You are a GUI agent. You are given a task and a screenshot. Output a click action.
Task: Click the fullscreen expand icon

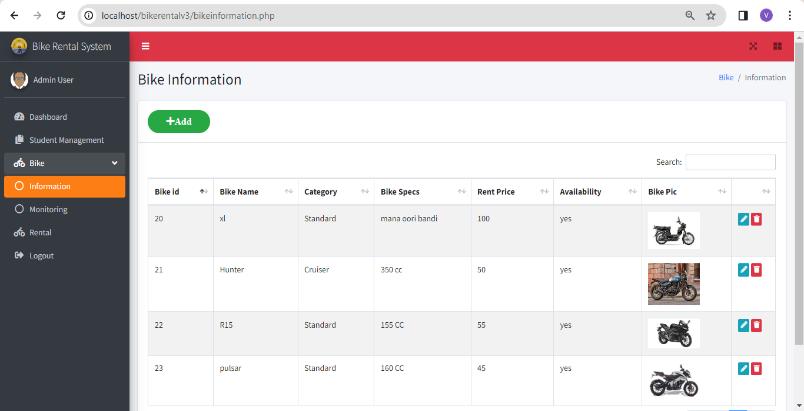coord(753,46)
